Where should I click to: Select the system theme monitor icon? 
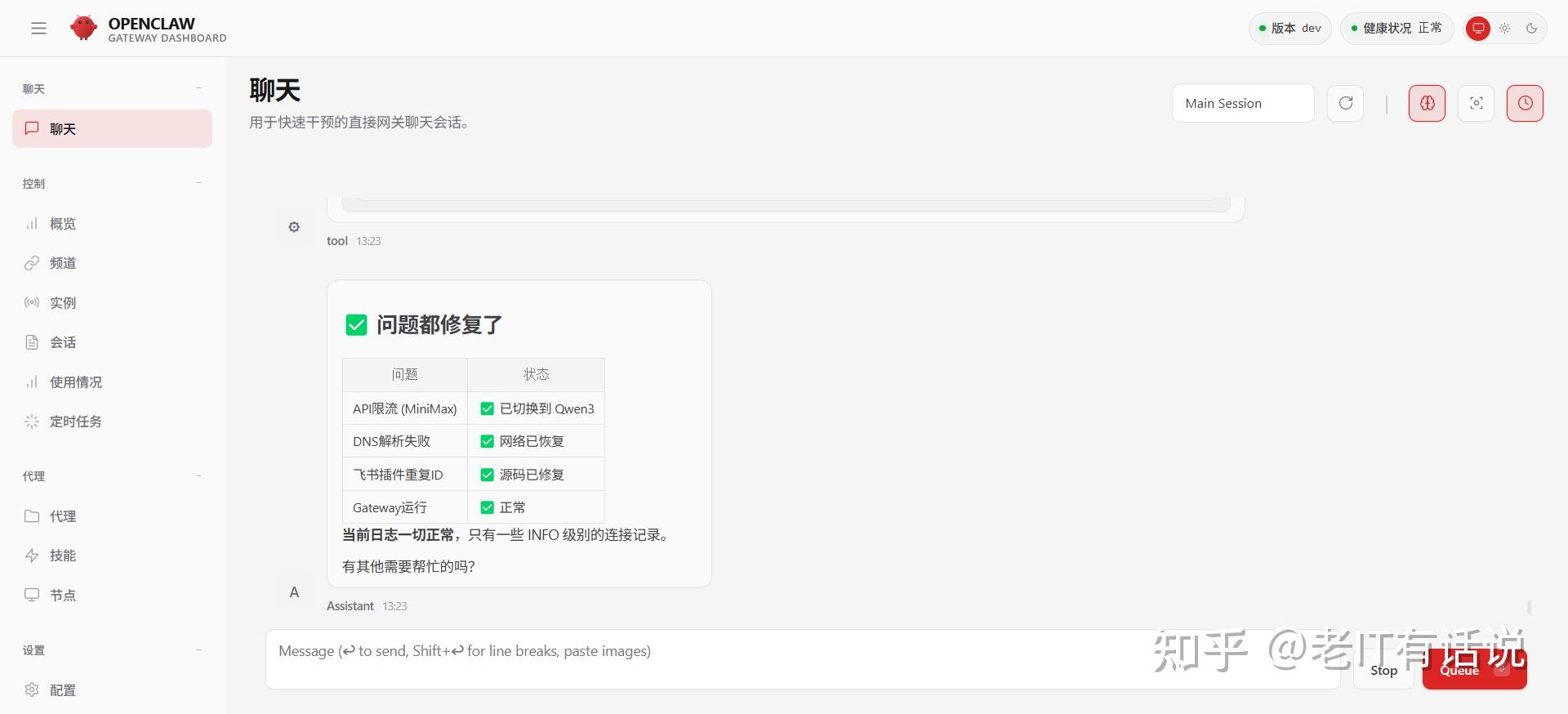click(x=1478, y=29)
